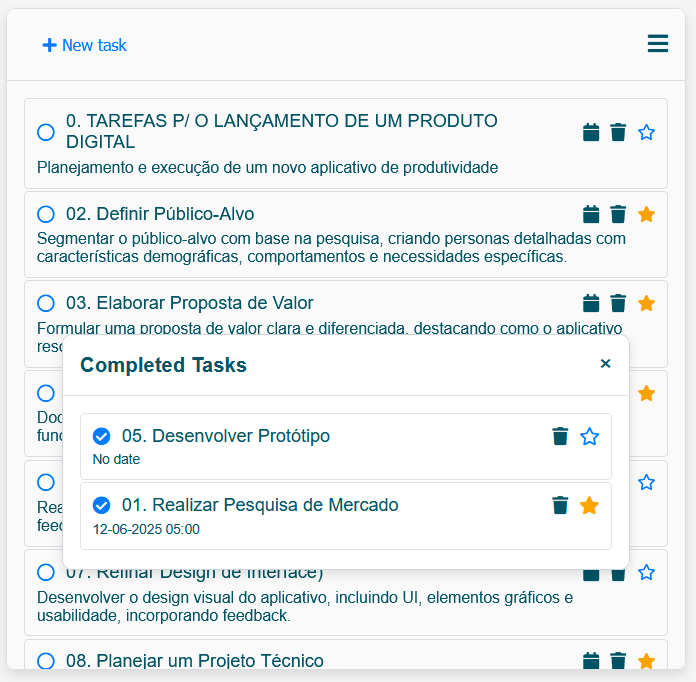Delete completed 01. Realizar Pesquisa de Mercado
Viewport: 696px width, 682px height.
pos(560,505)
